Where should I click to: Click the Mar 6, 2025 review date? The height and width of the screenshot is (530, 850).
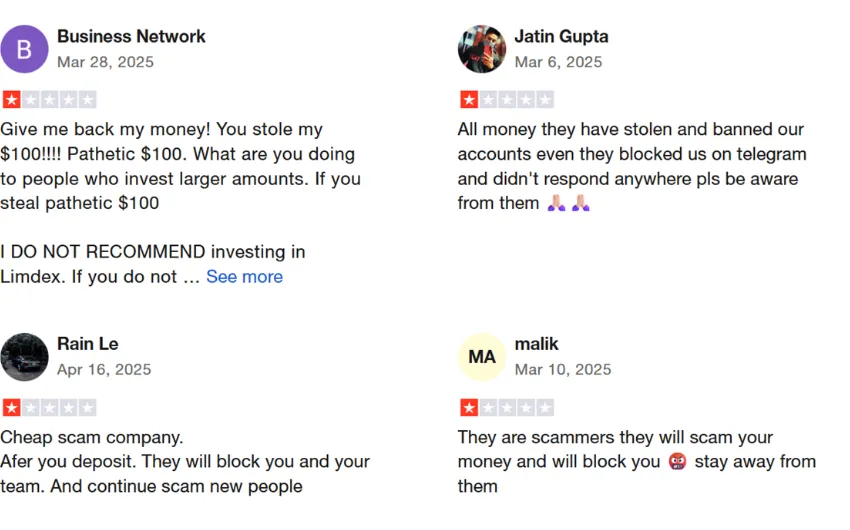point(558,62)
